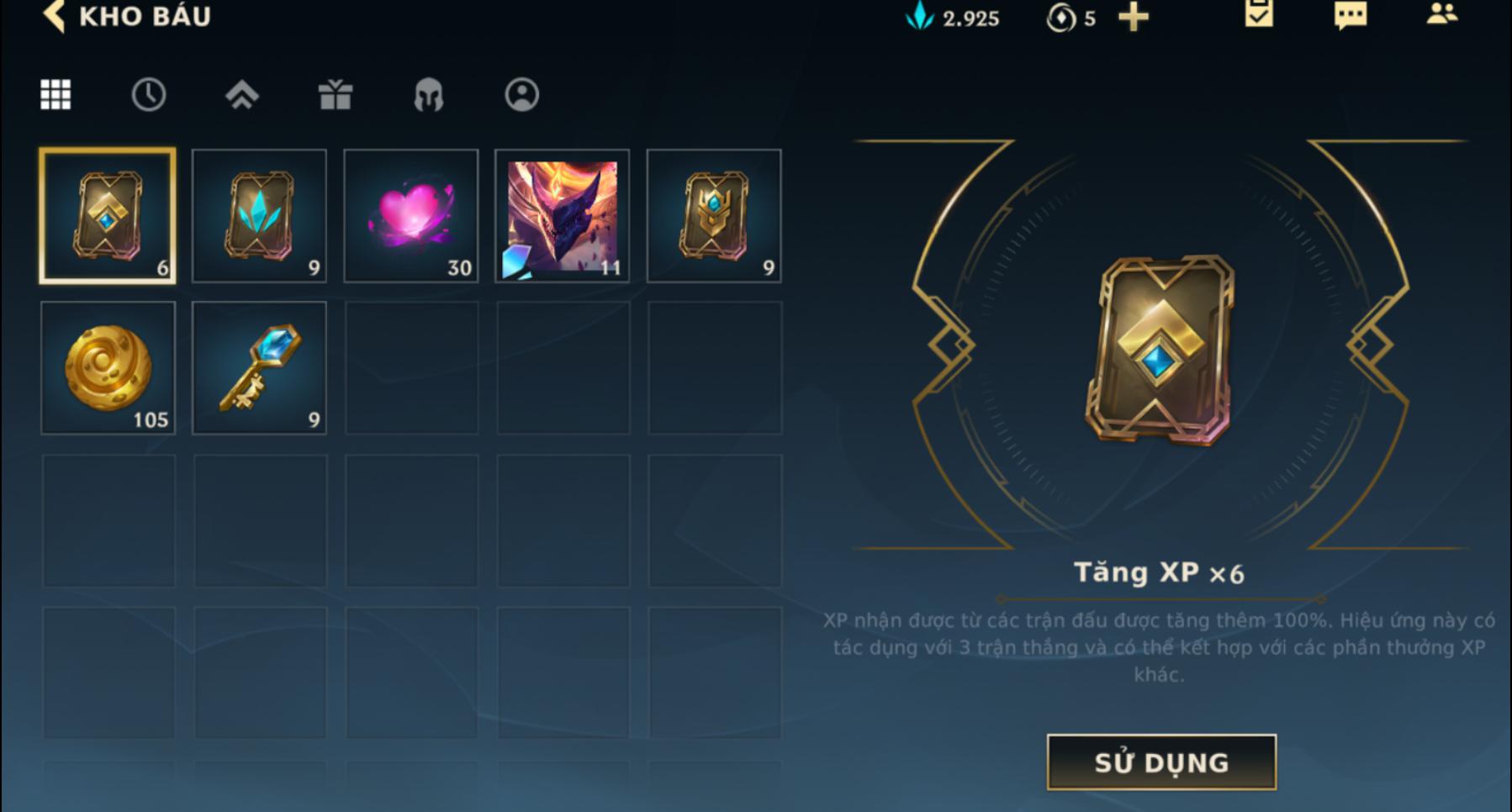Select the gold coin item with 105
The height and width of the screenshot is (812, 1512).
tap(108, 368)
